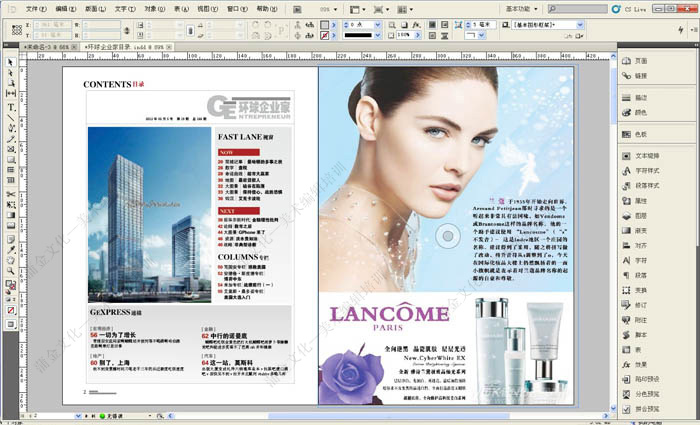The image size is (700, 425).
Task: Open the Links (链接) panel
Action: coord(634,76)
